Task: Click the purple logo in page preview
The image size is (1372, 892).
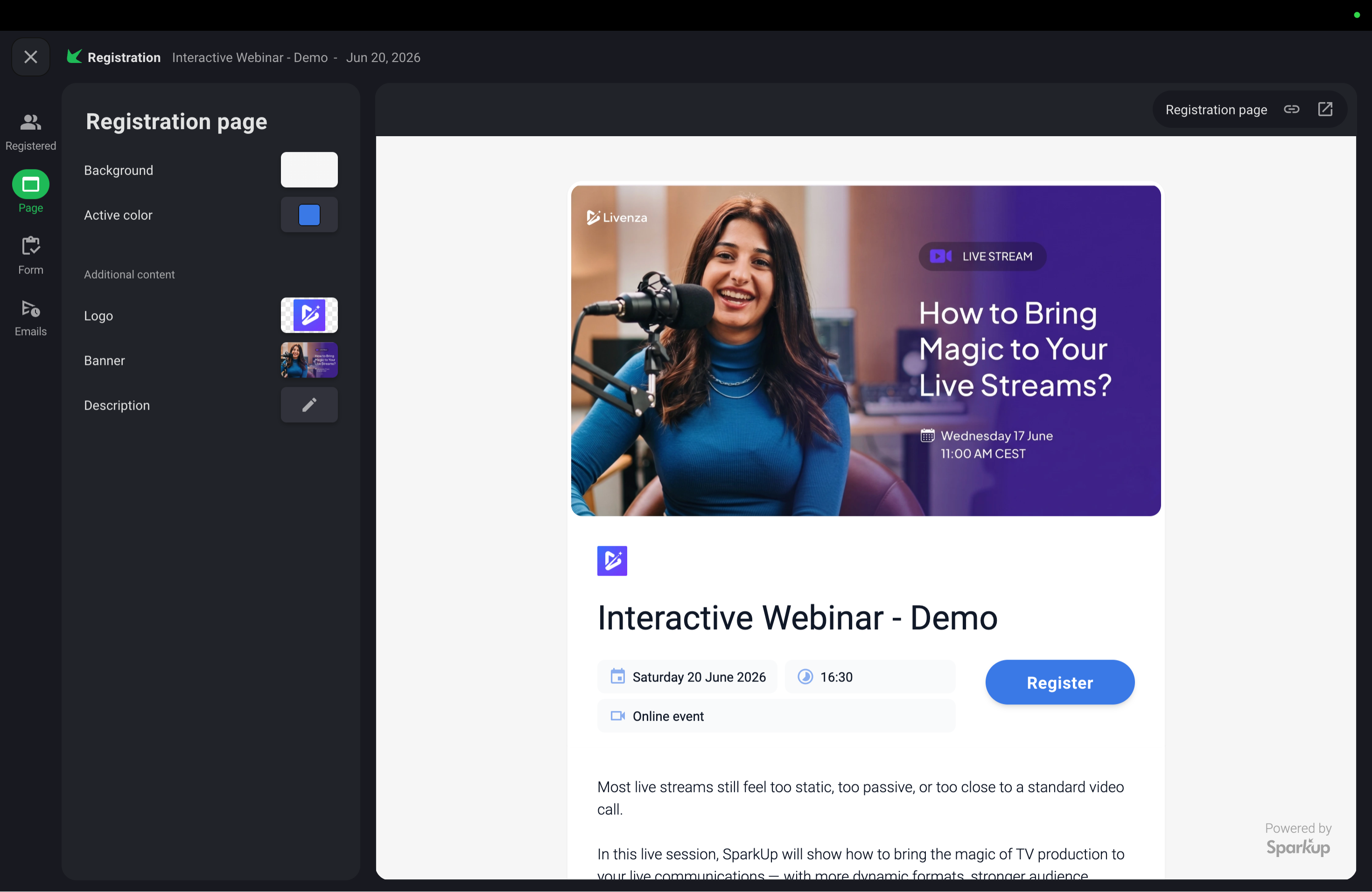Action: tap(612, 561)
